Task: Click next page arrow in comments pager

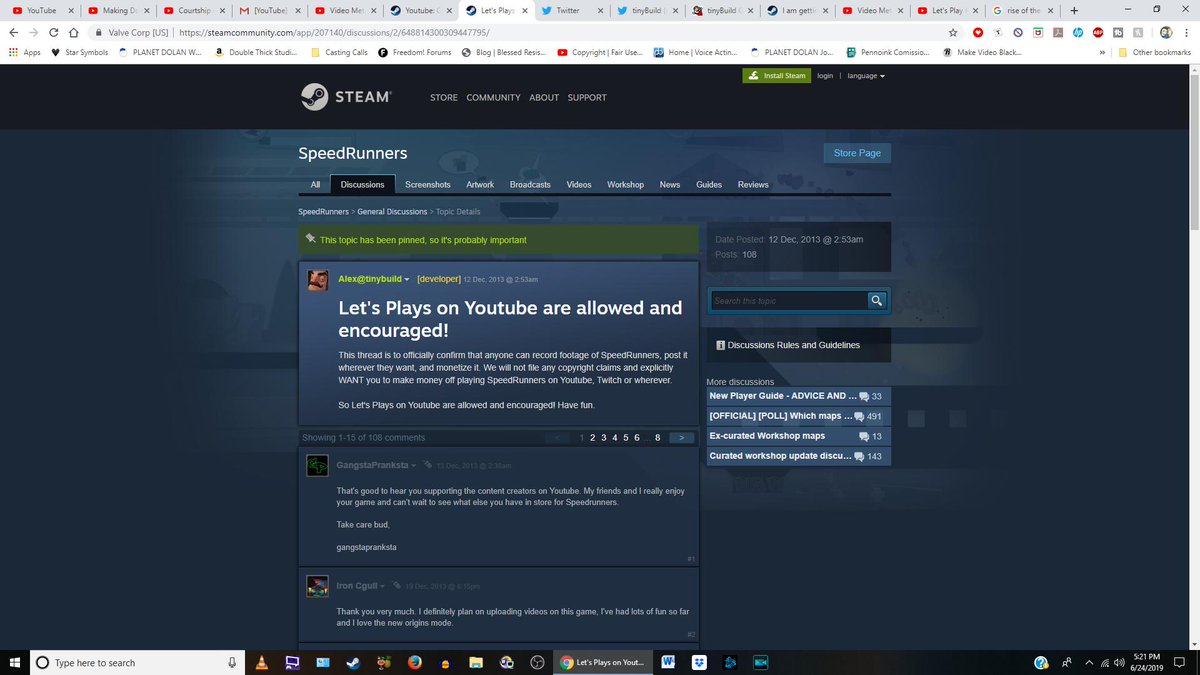Action: [681, 438]
